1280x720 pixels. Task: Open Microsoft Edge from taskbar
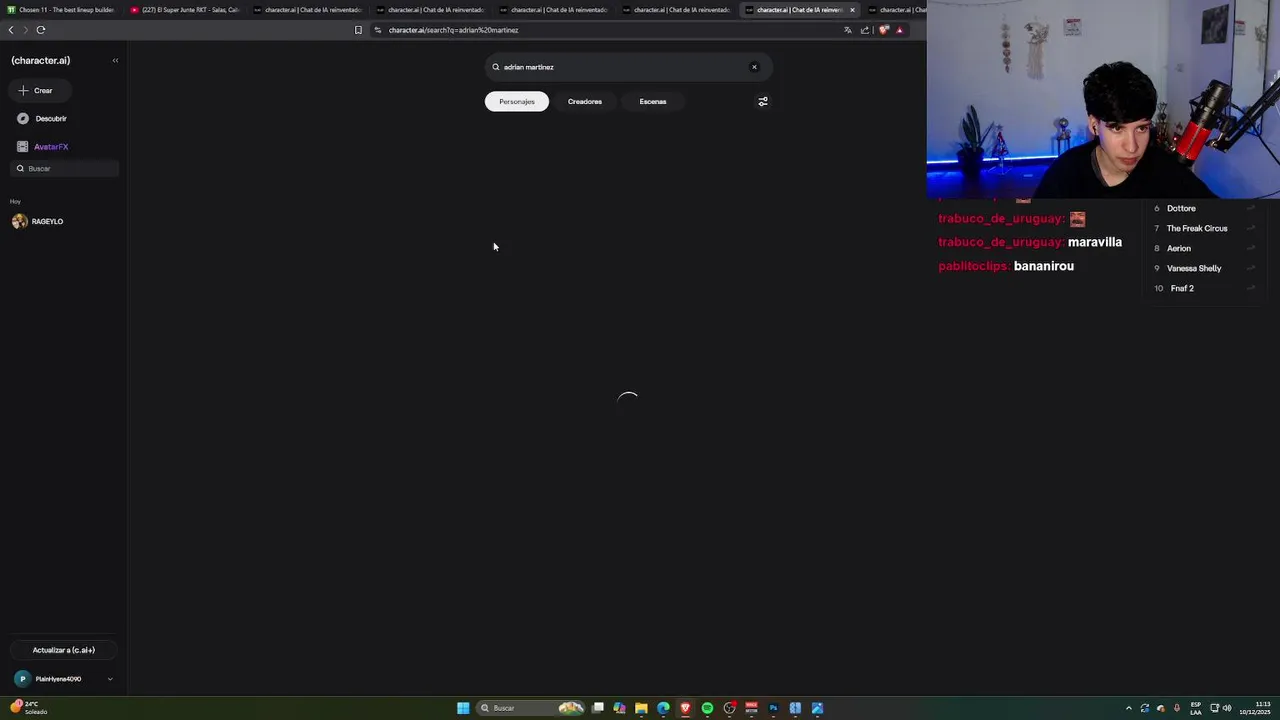click(x=663, y=708)
